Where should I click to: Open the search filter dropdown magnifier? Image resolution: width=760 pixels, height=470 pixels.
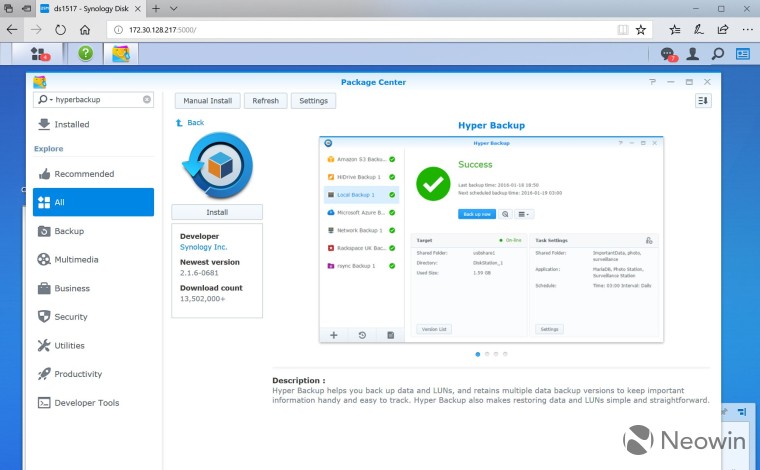point(44,99)
